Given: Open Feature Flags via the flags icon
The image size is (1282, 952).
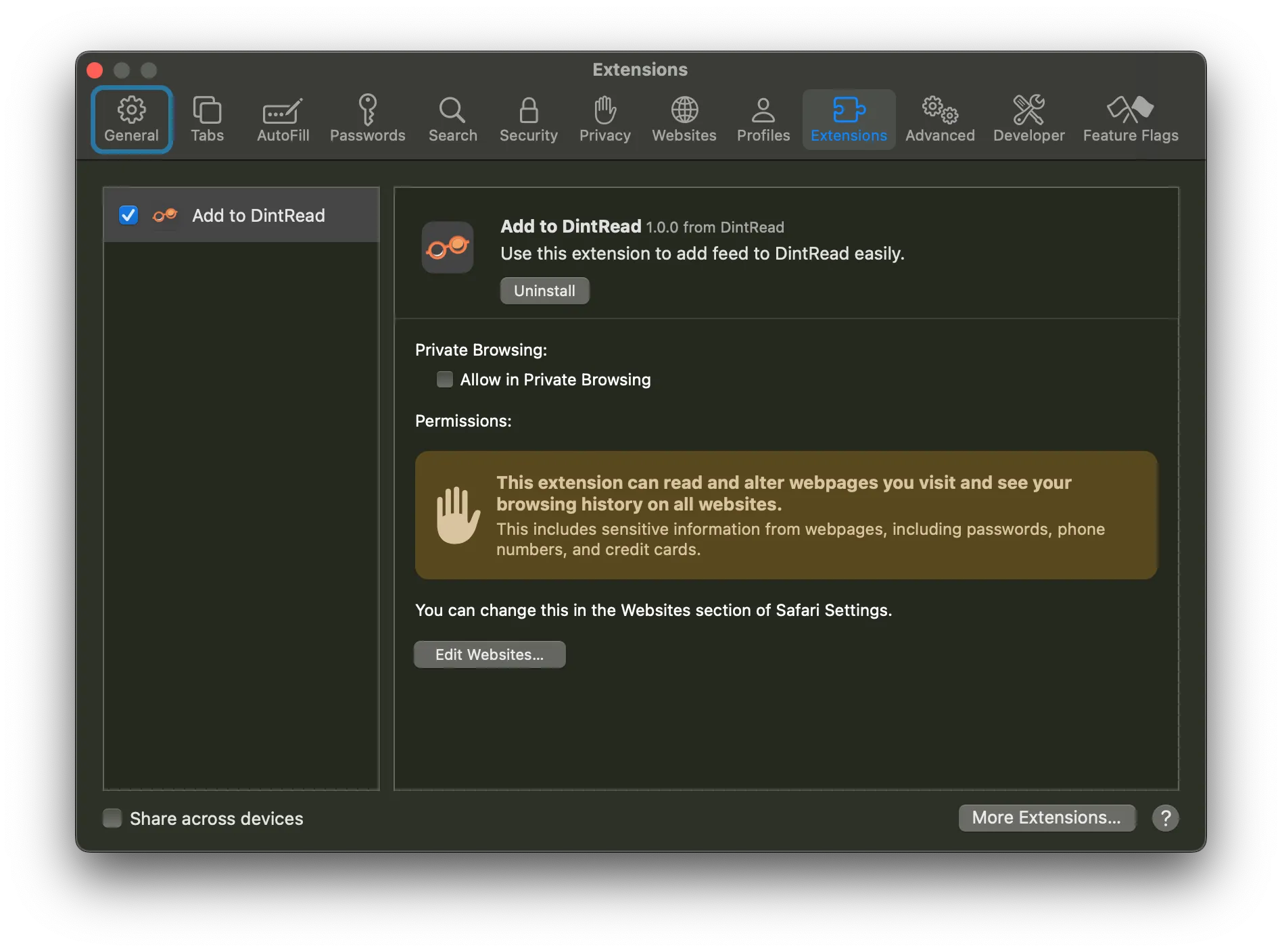Looking at the screenshot, I should pos(1130,110).
